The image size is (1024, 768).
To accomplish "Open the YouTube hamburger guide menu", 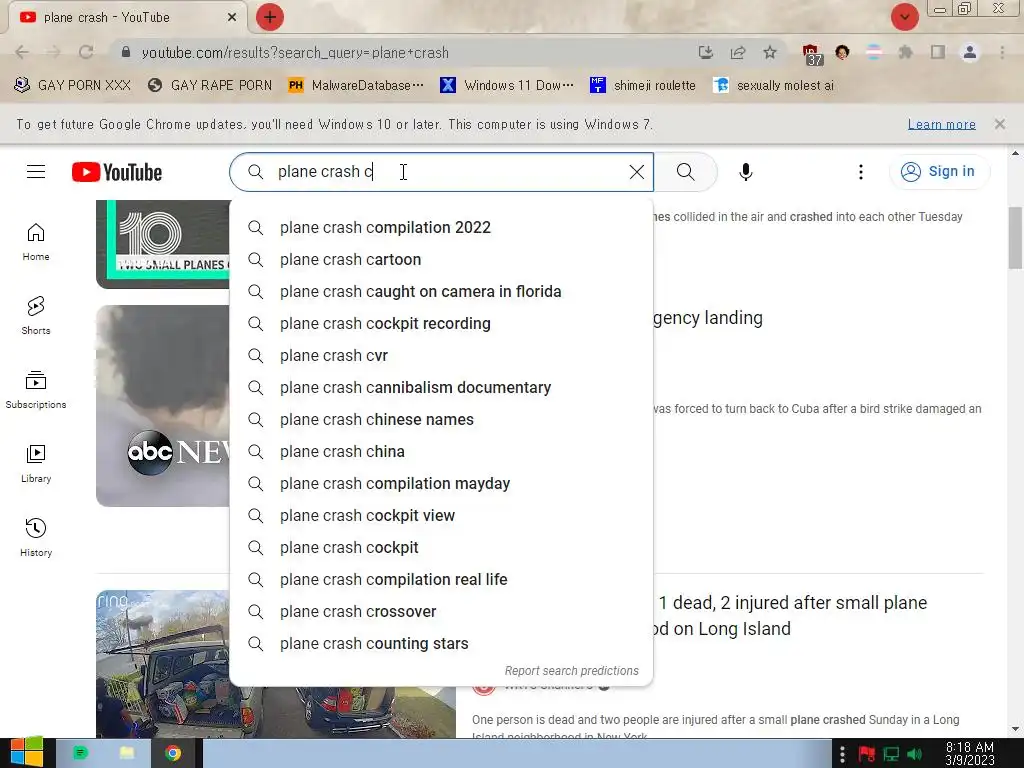I will 36,172.
